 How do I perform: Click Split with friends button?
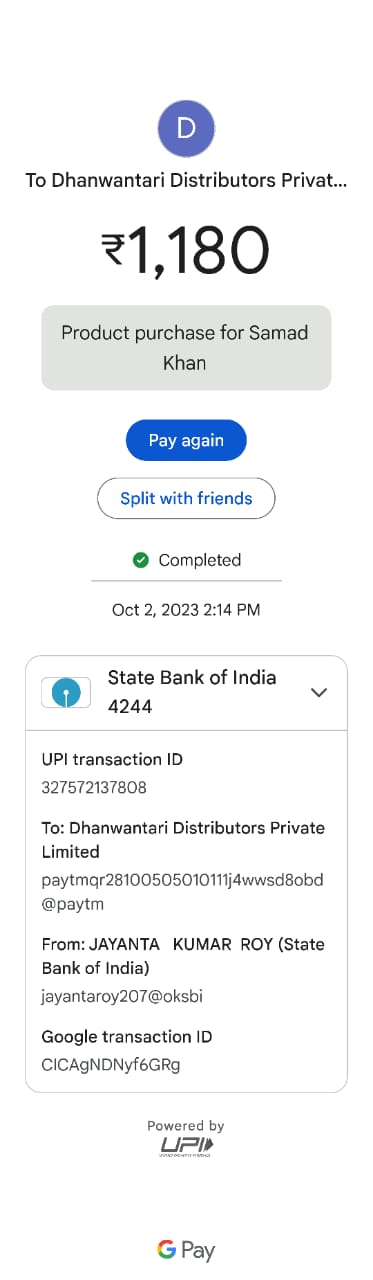pos(186,498)
